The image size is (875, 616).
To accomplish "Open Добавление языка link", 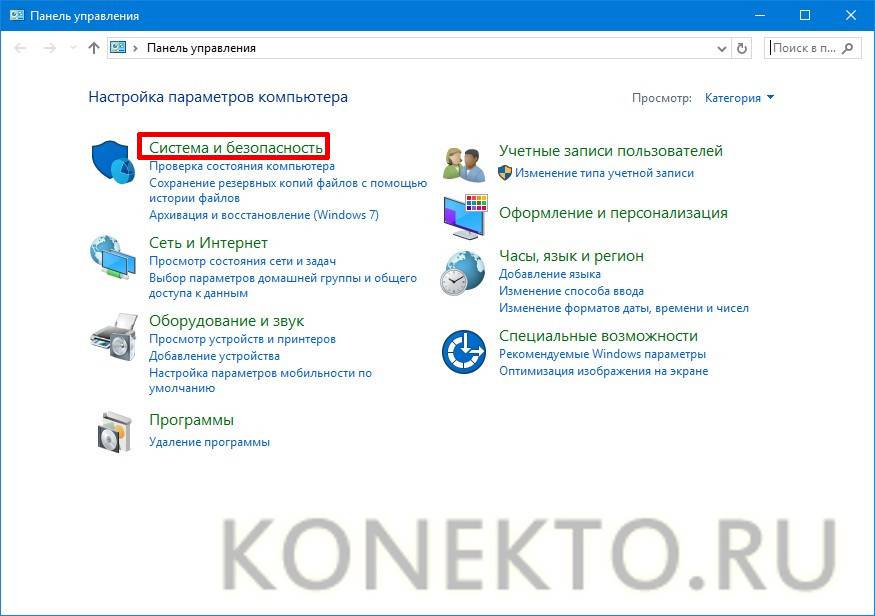I will click(550, 274).
